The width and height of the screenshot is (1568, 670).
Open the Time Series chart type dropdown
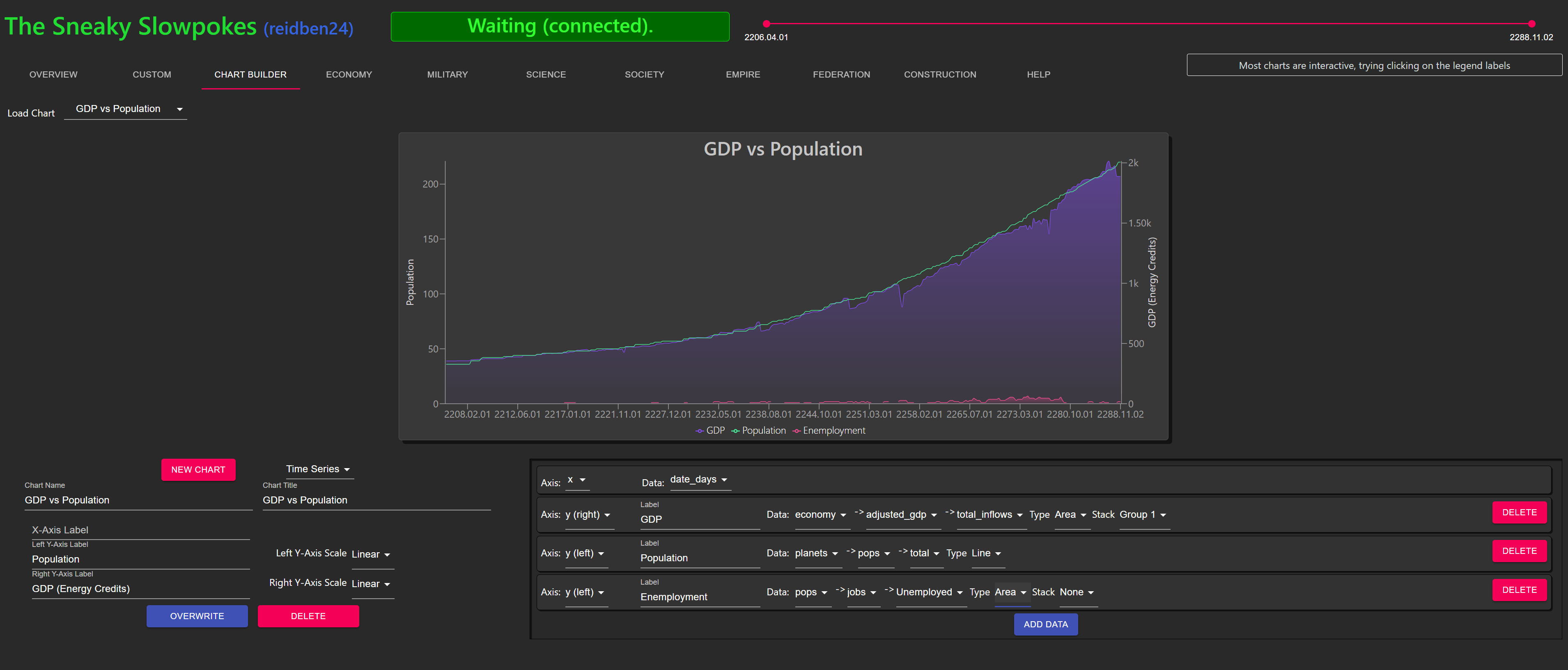point(318,469)
